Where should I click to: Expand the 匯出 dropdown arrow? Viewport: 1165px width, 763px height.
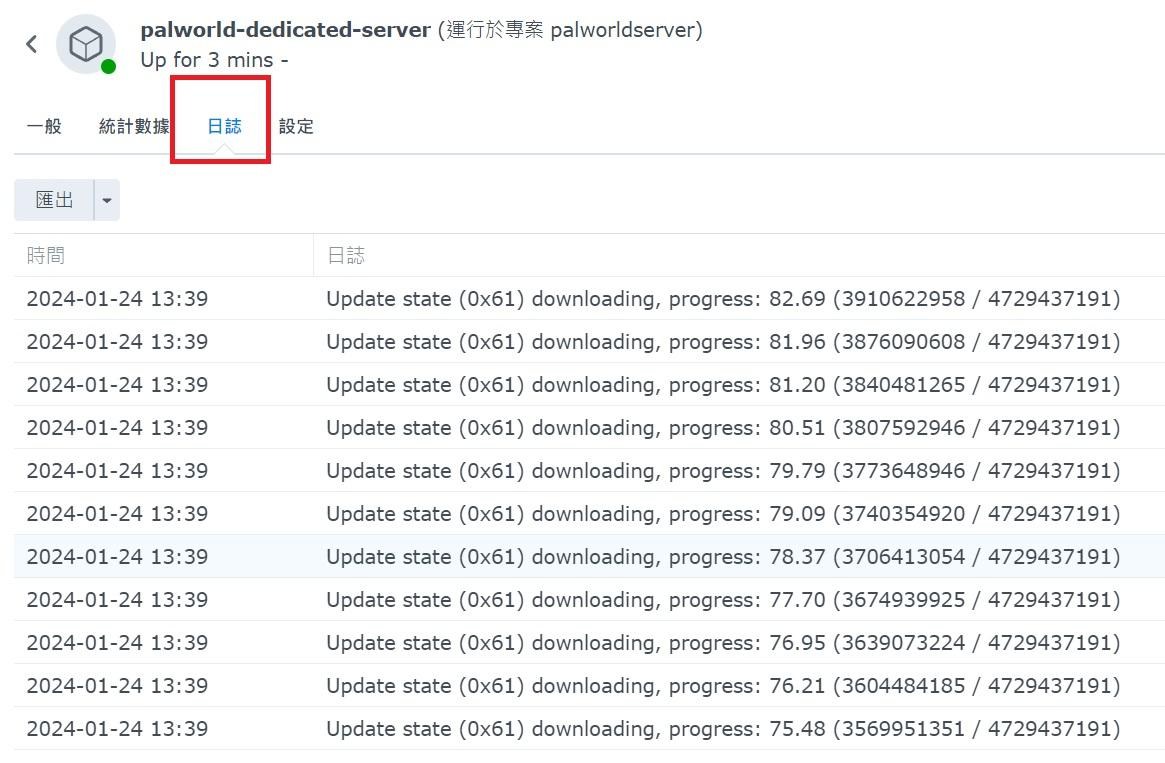[x=107, y=200]
